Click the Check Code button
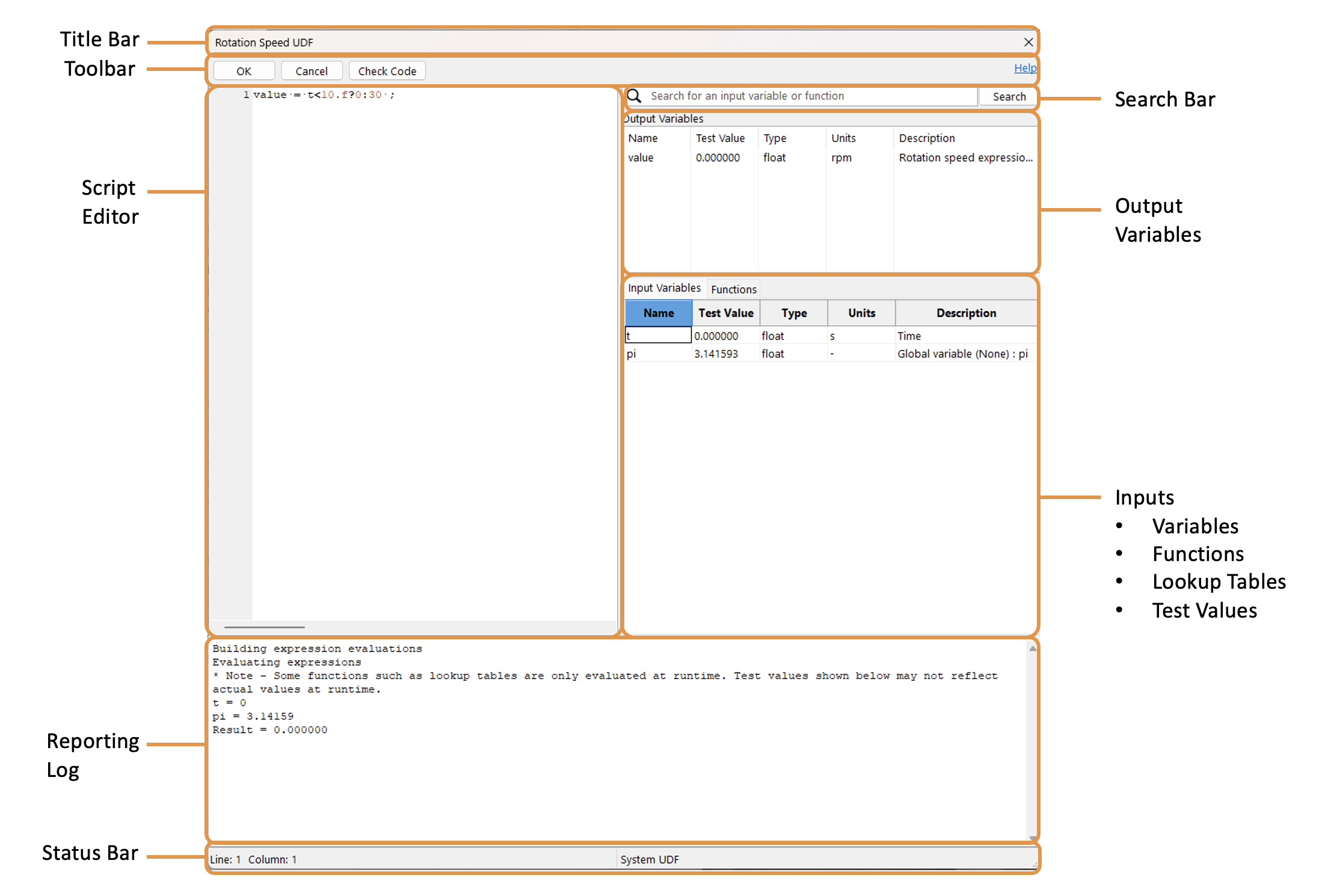This screenshot has width=1328, height=896. [387, 71]
